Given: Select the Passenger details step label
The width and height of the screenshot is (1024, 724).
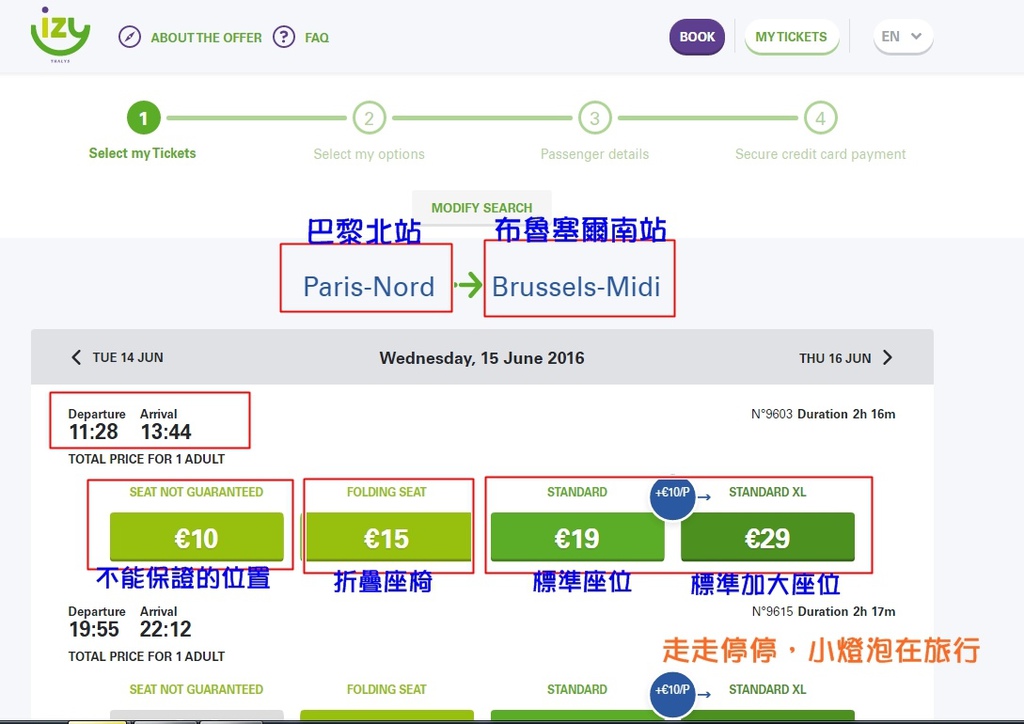Looking at the screenshot, I should (594, 154).
